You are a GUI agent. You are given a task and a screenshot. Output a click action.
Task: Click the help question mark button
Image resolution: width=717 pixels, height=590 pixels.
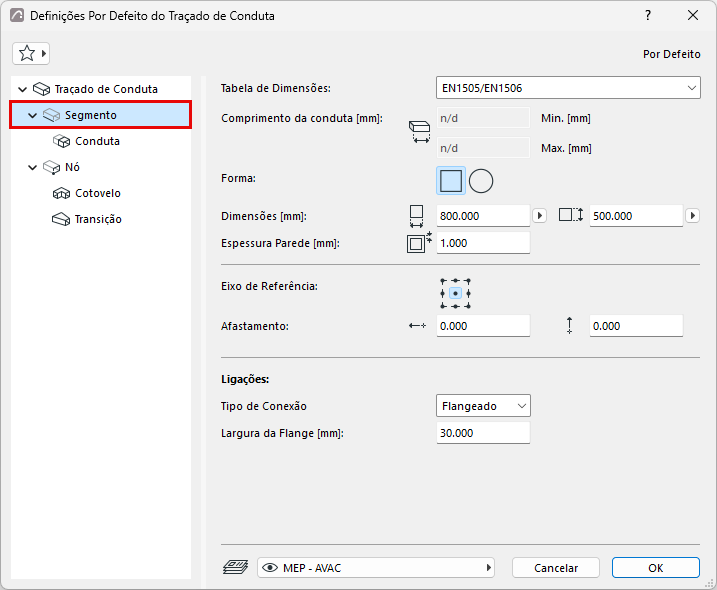tap(648, 16)
